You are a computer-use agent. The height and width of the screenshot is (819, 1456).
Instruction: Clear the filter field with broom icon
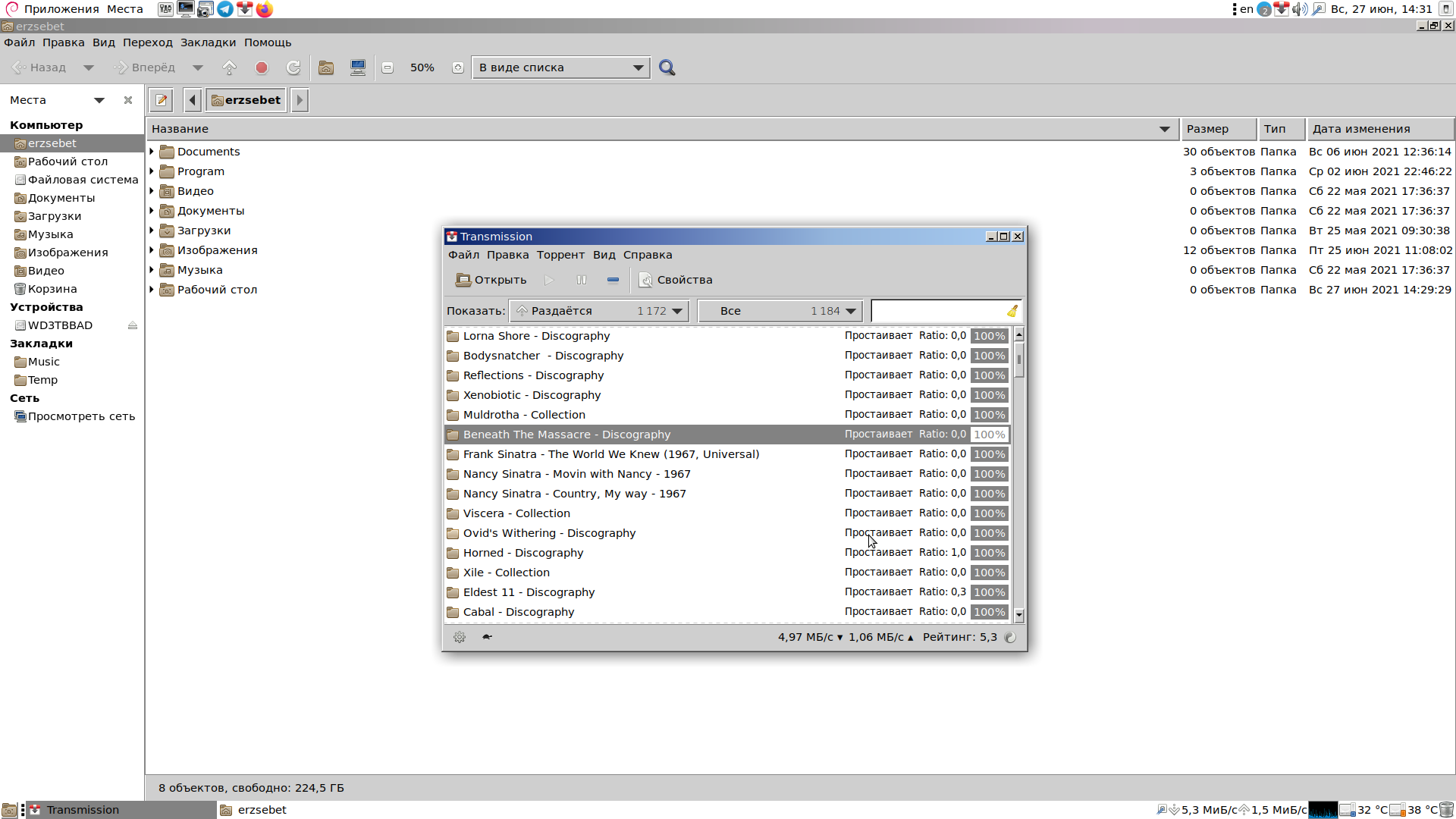pyautogui.click(x=1012, y=311)
